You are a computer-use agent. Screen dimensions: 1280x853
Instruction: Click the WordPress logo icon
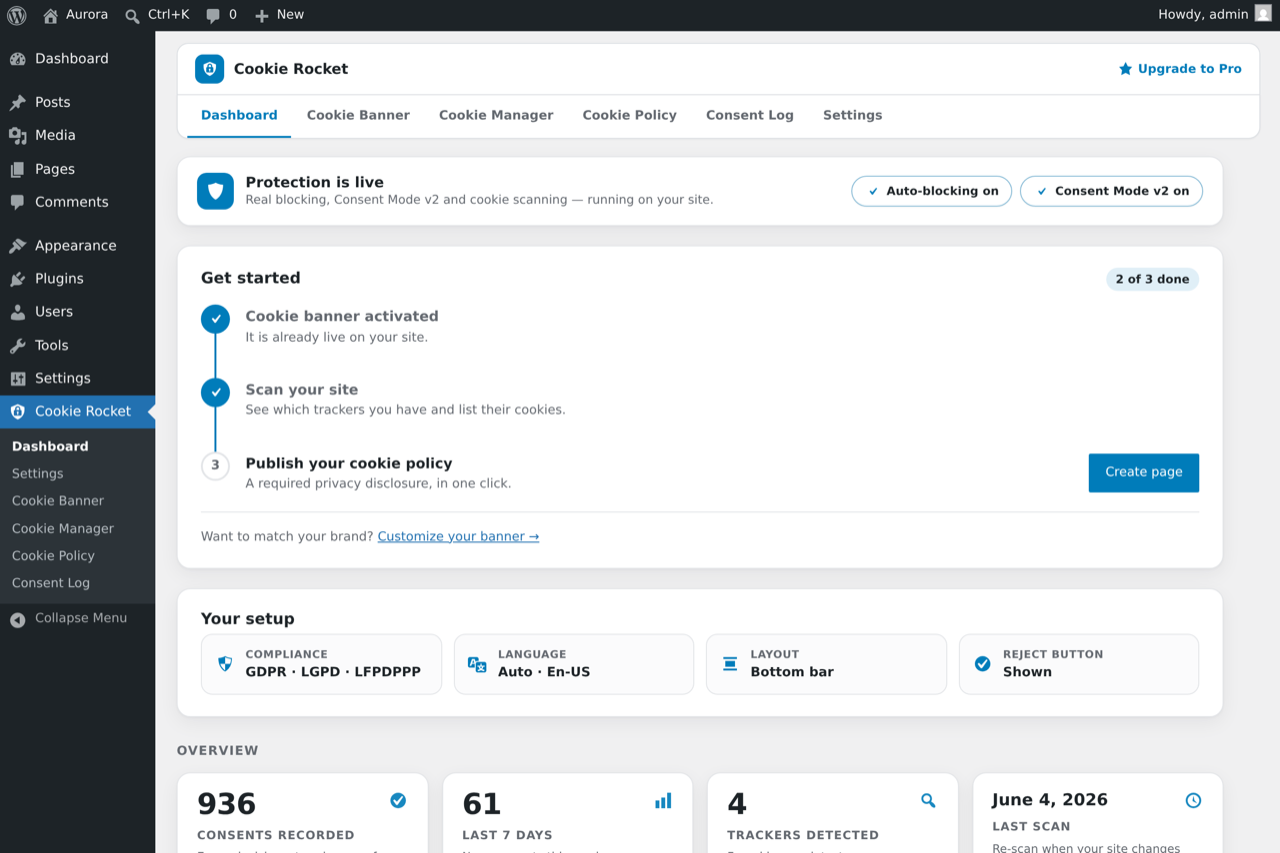pos(17,15)
